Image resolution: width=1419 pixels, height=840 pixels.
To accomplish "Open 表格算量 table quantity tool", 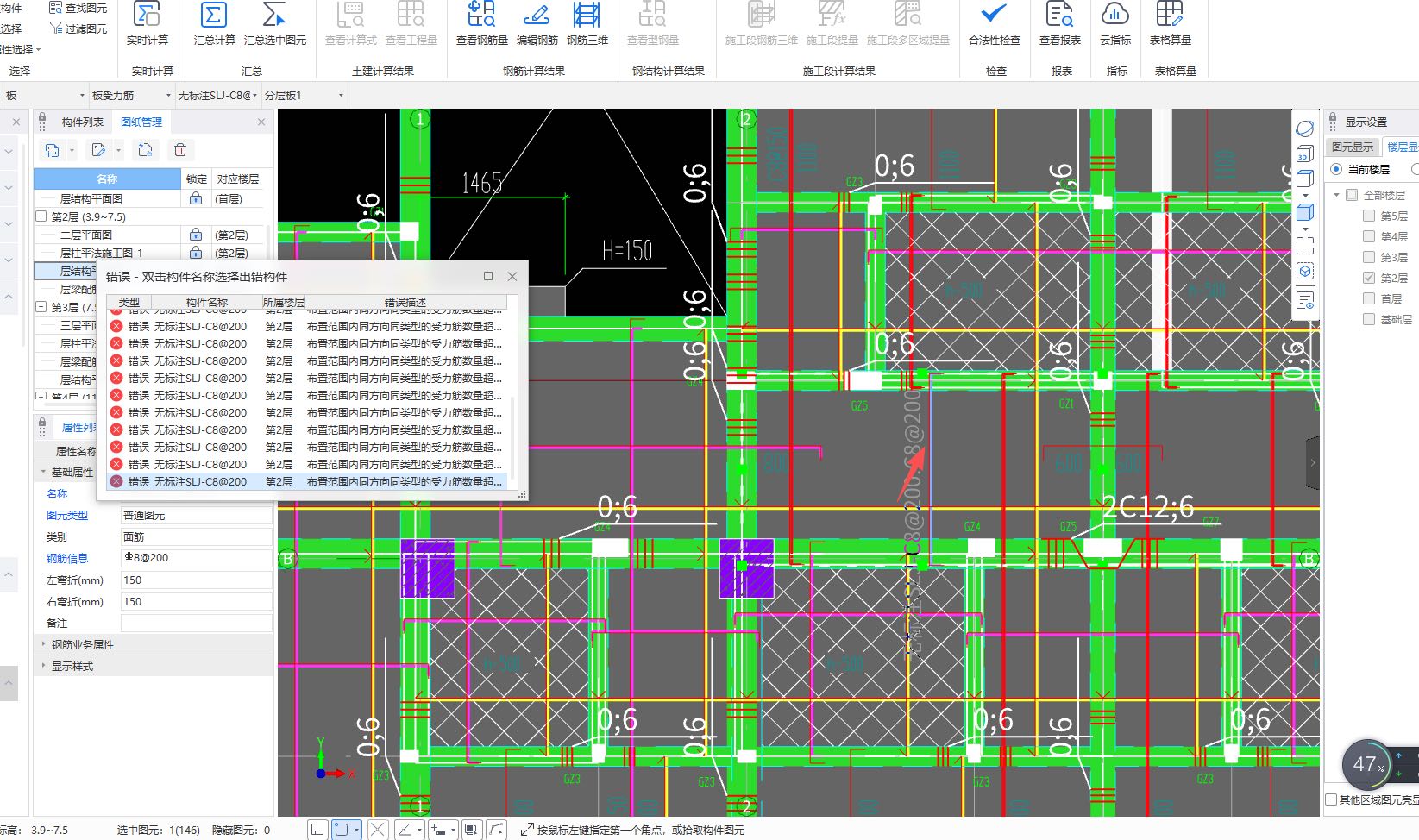I will coord(1170,16).
